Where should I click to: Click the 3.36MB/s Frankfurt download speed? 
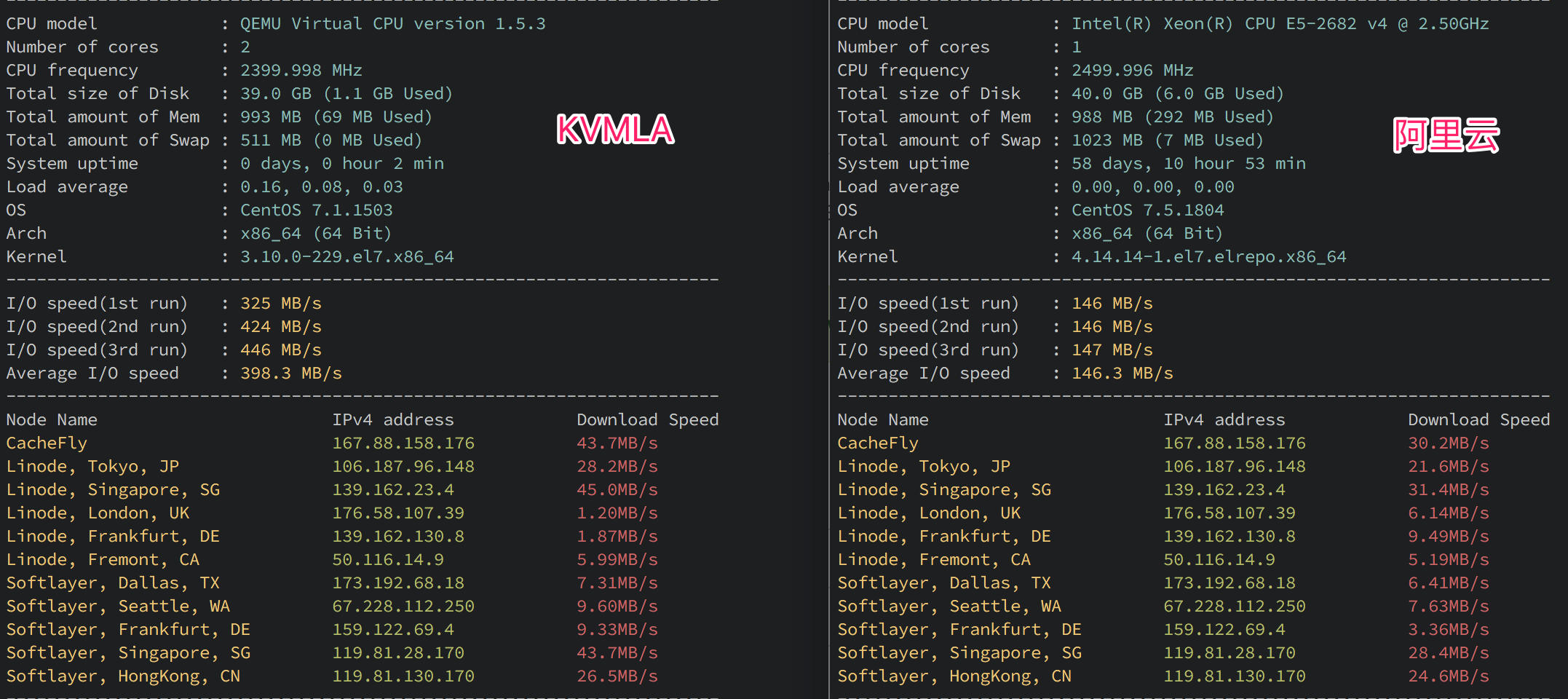click(x=1448, y=629)
